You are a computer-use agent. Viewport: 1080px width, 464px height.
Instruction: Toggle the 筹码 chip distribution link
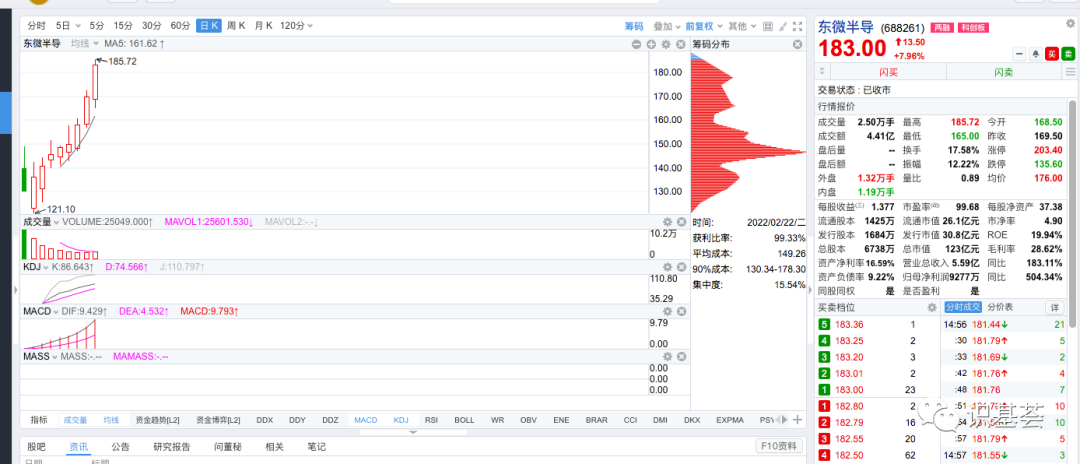634,26
